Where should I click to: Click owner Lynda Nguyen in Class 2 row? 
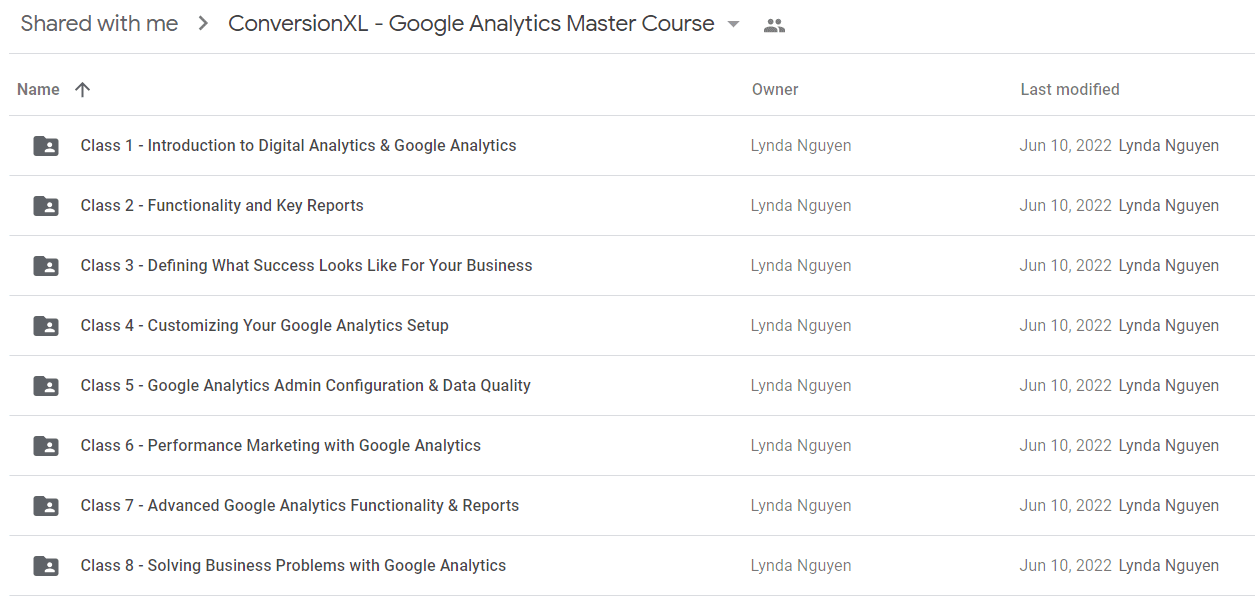coord(801,206)
